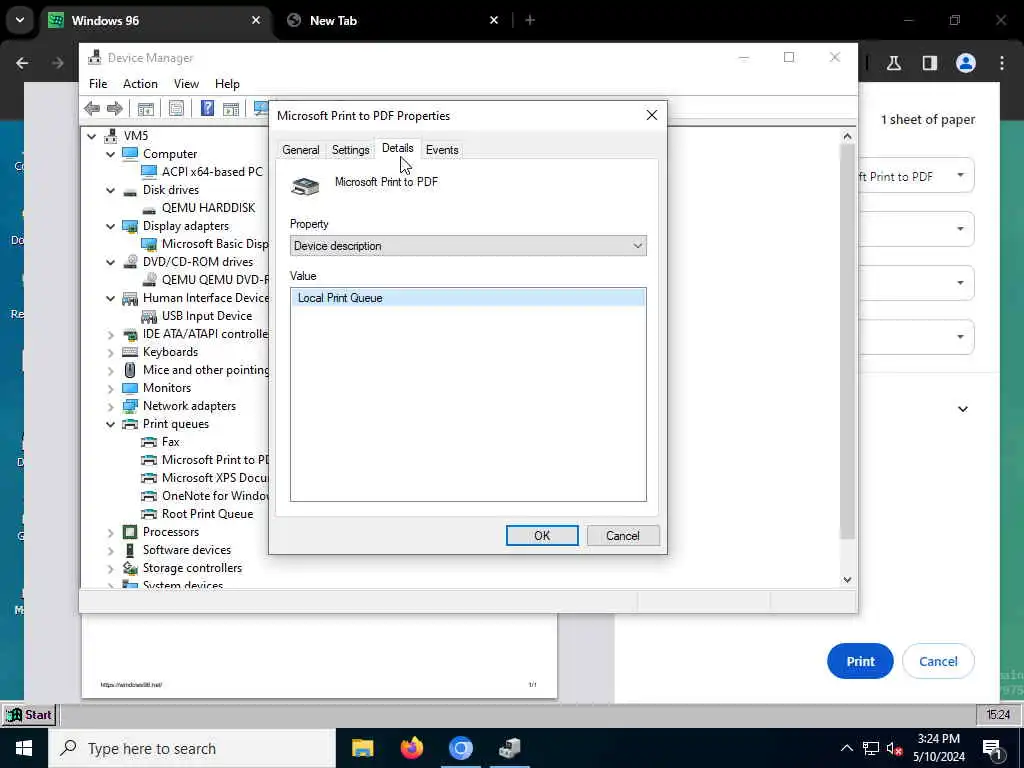
Task: Expand the Keyboards node
Action: click(110, 352)
